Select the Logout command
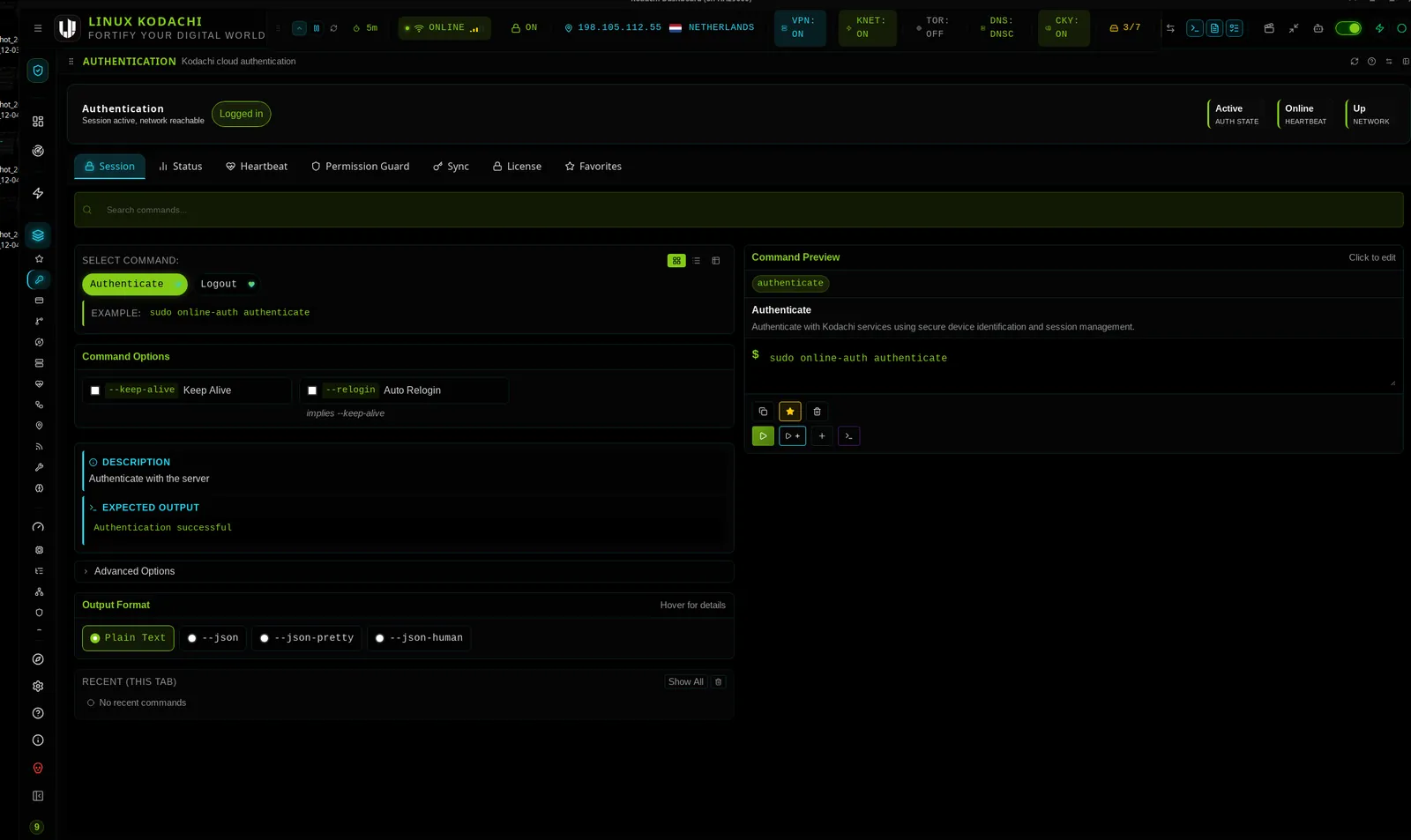 point(228,285)
